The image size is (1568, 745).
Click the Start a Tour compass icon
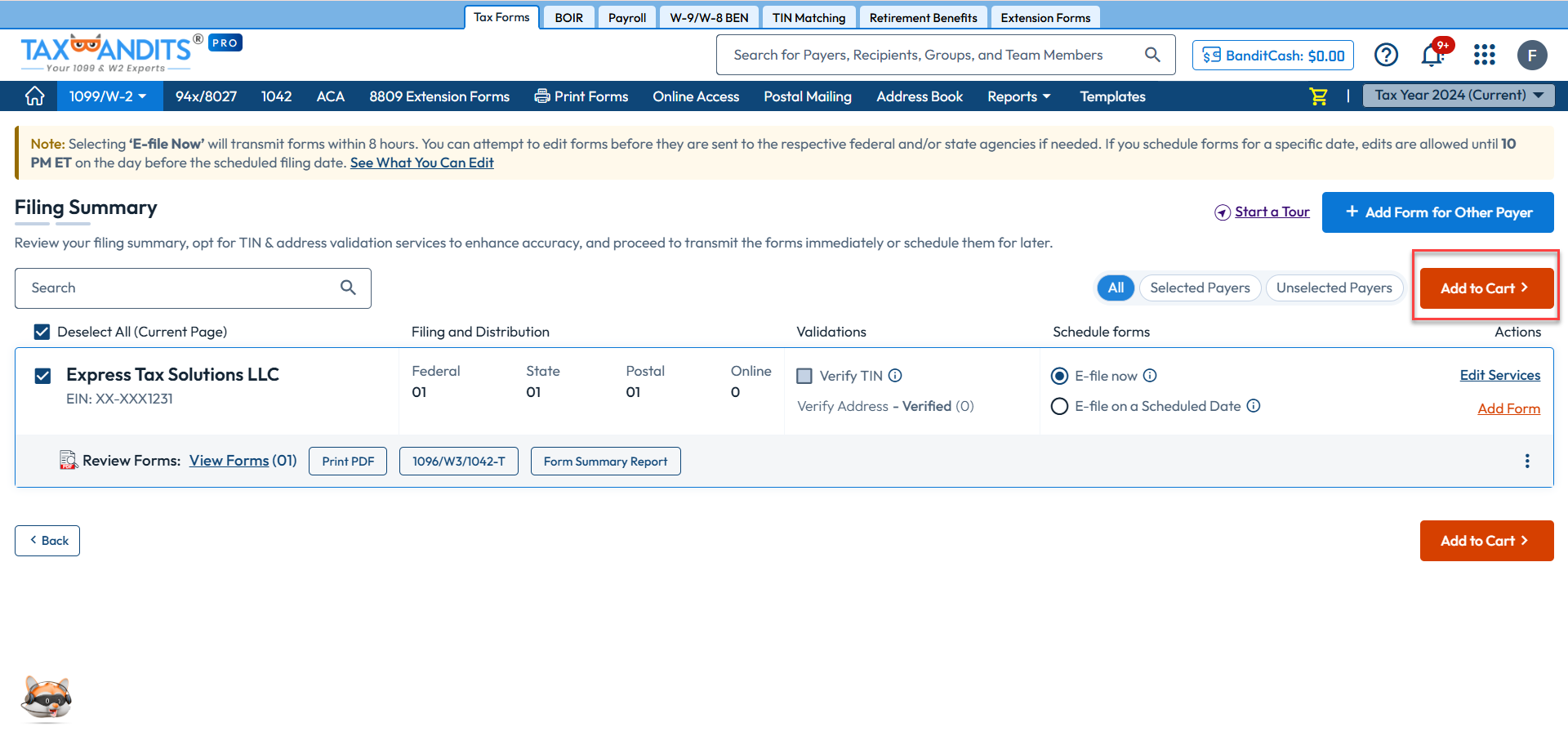click(1223, 212)
